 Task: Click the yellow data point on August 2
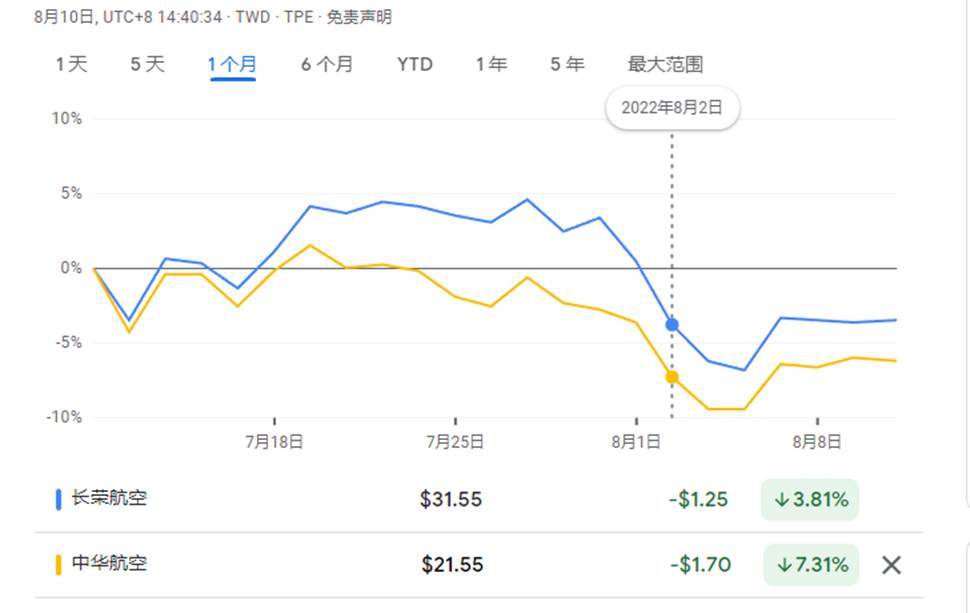[672, 377]
